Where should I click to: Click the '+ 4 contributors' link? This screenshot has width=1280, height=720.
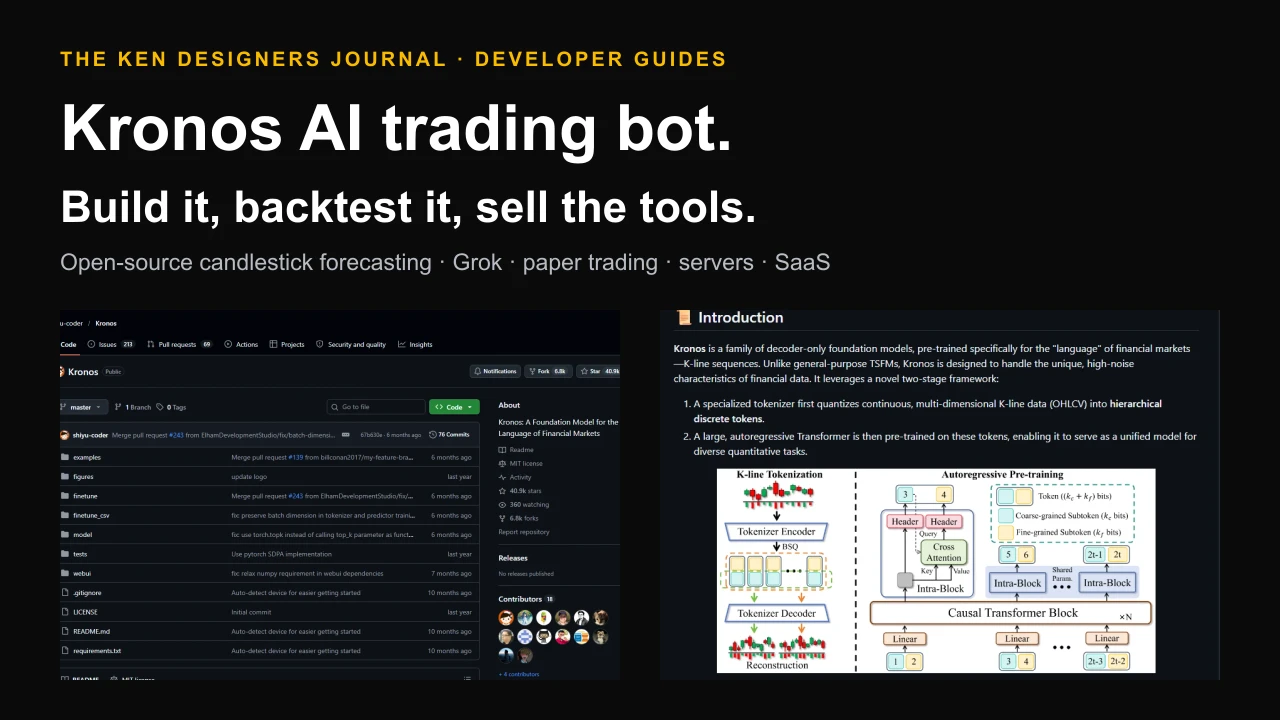pyautogui.click(x=519, y=674)
